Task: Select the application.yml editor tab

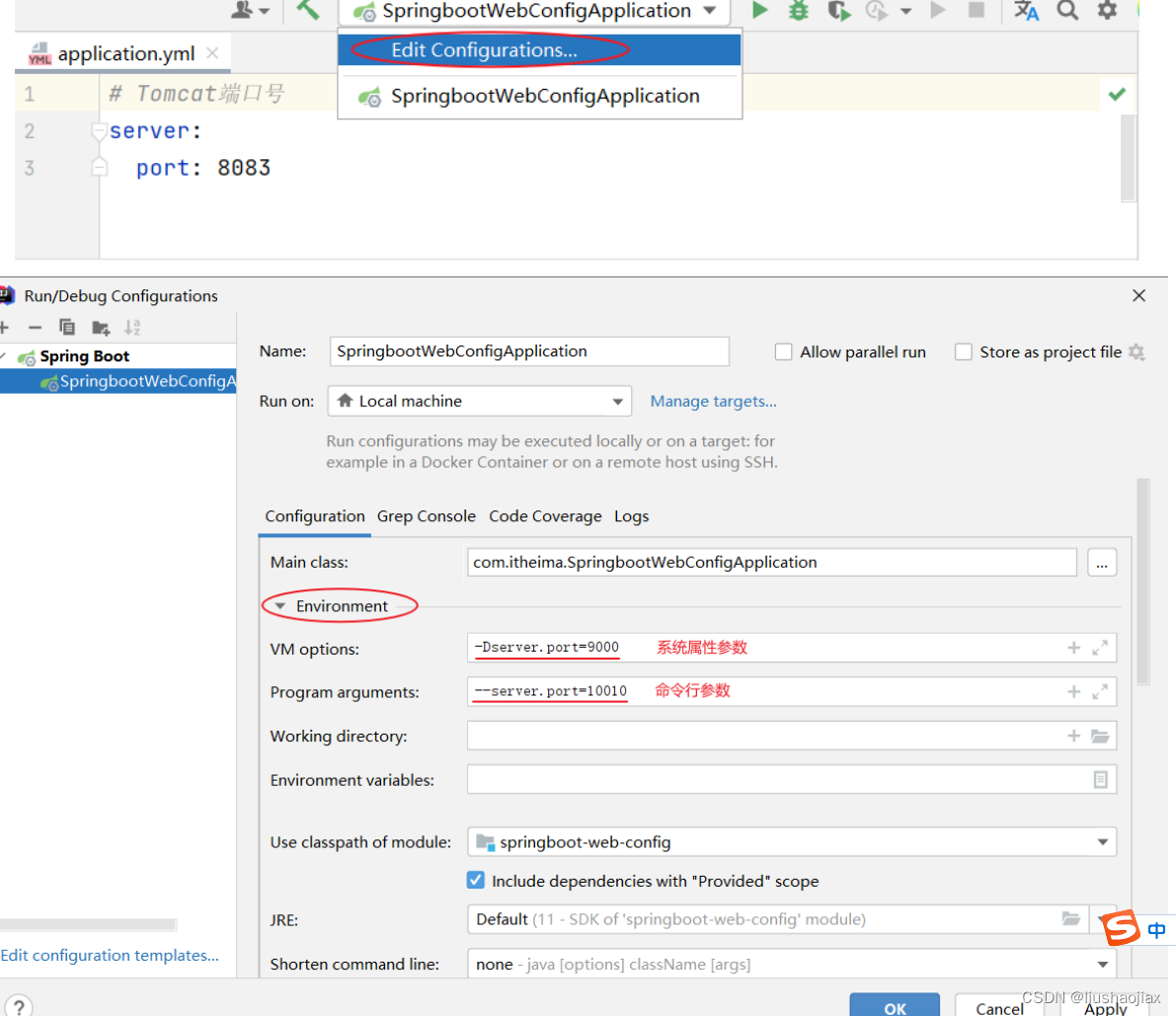Action: point(122,54)
